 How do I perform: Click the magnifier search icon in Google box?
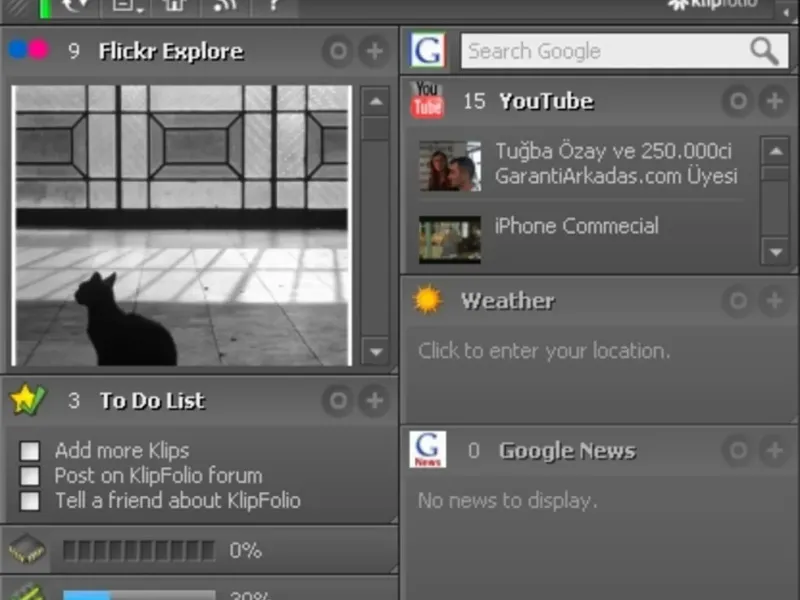pos(764,51)
